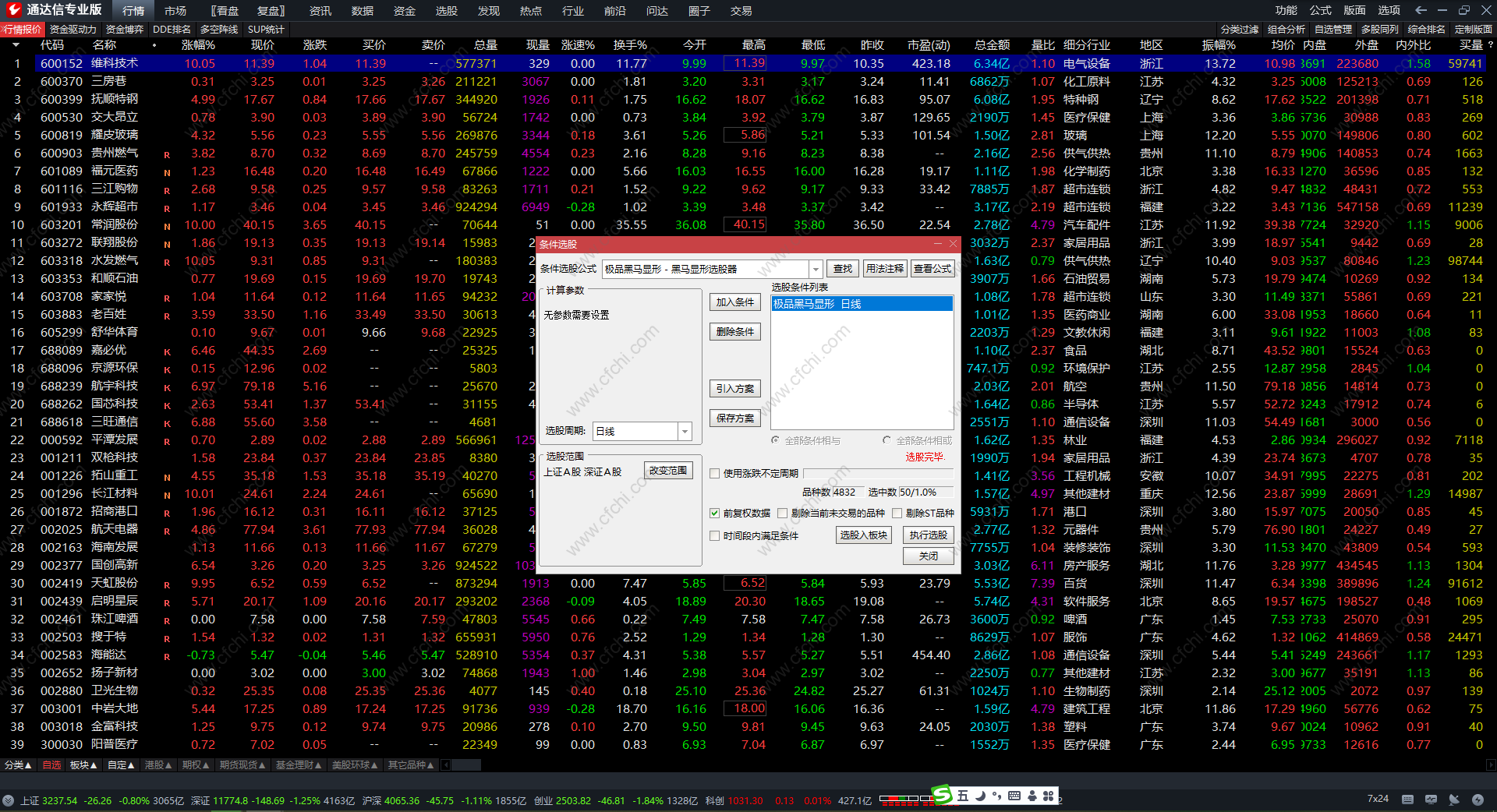This screenshot has height=812, width=1497.
Task: Click the back arrow icon in the title bar
Action: (1421, 10)
